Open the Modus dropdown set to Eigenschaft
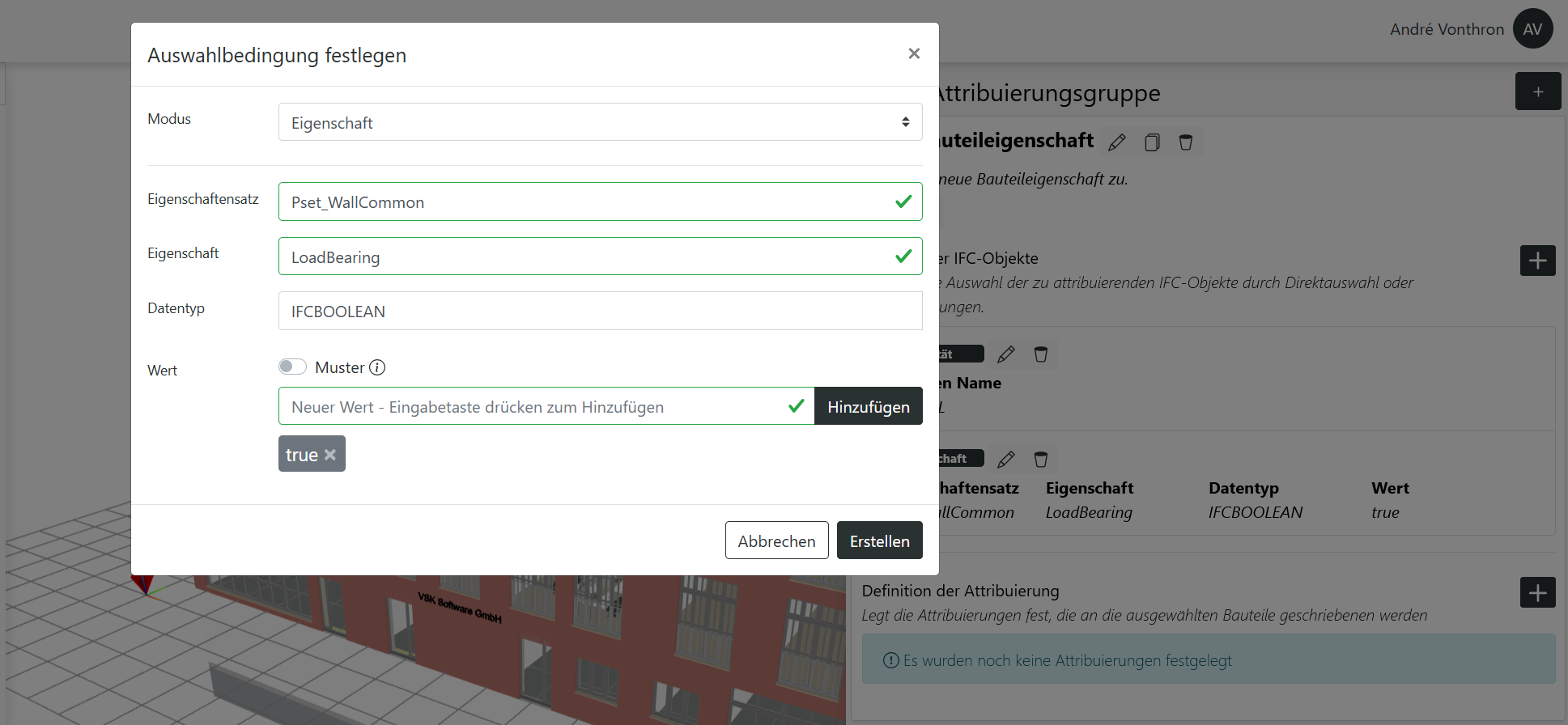This screenshot has width=1568, height=725. coord(600,122)
